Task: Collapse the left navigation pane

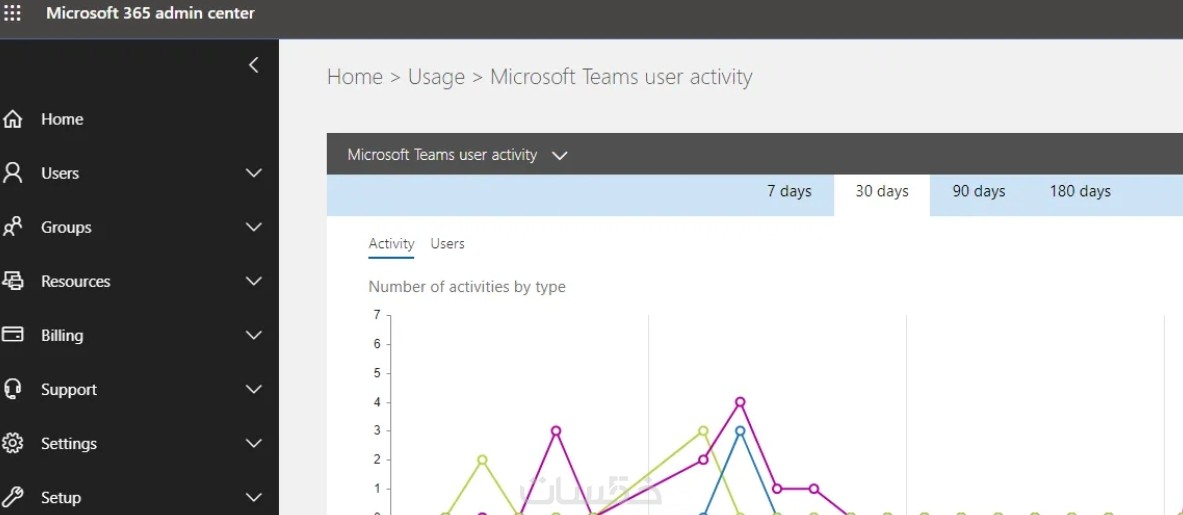Action: (x=253, y=65)
